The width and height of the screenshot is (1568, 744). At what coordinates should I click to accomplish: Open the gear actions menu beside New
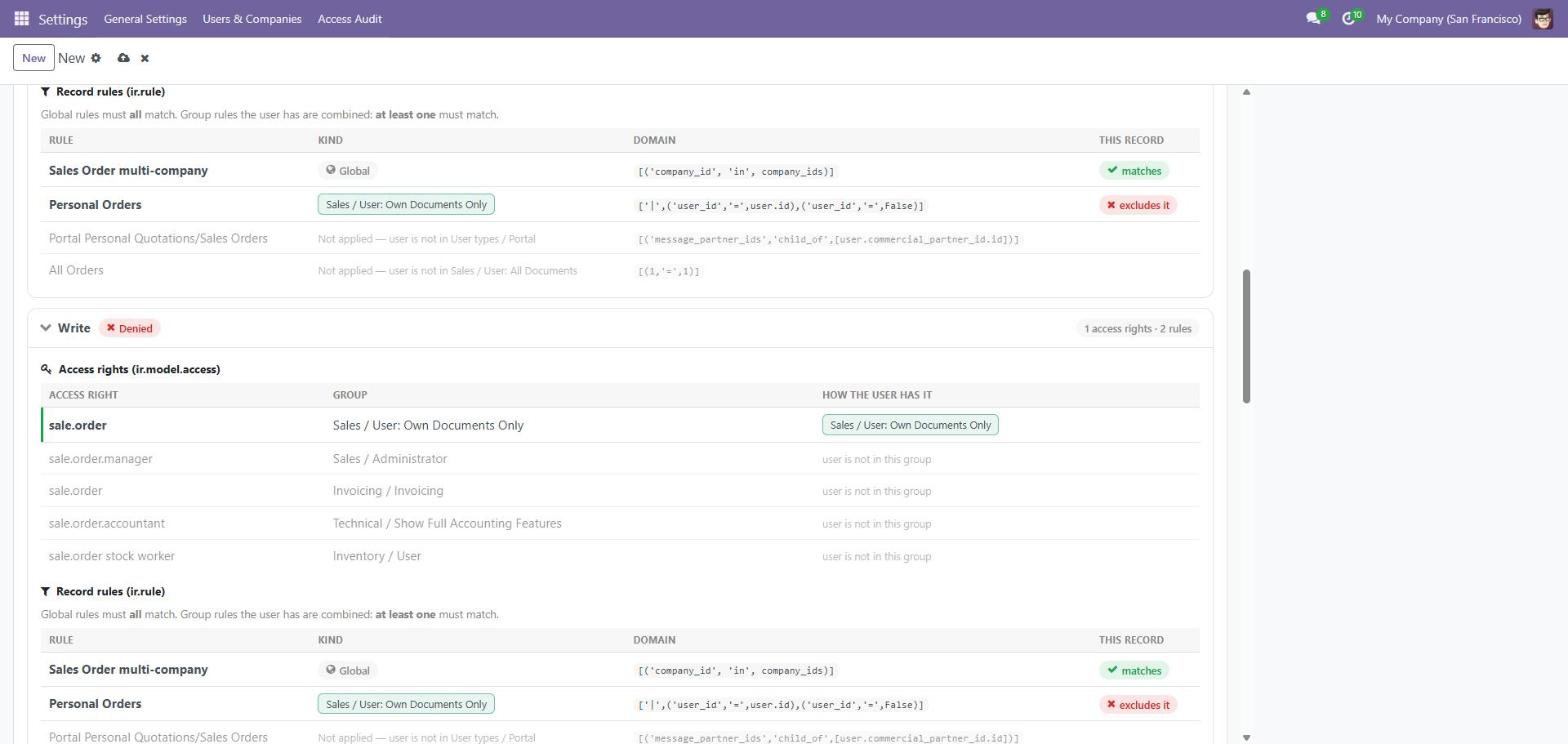(96, 58)
